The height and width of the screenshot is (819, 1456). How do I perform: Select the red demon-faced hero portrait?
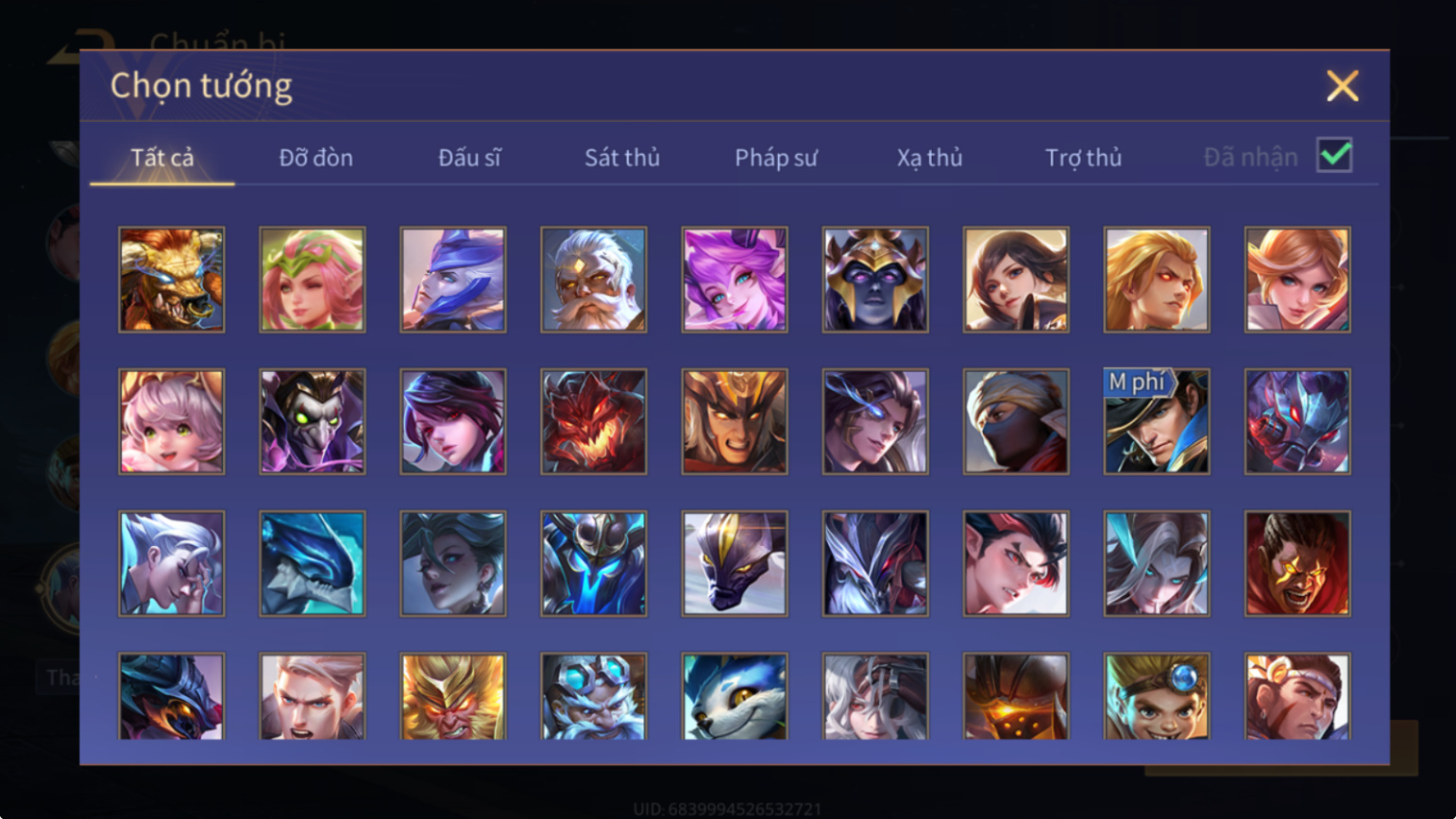pos(594,421)
